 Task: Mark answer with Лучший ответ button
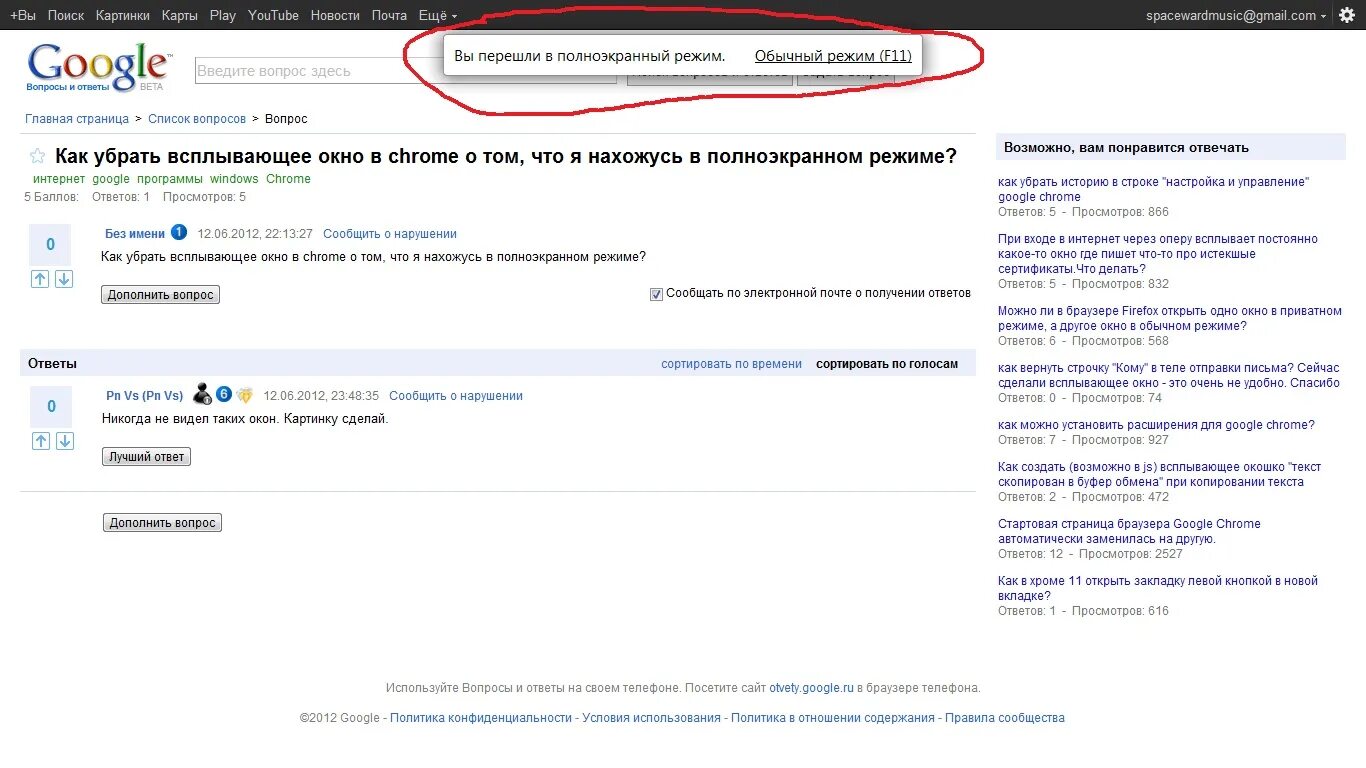pyautogui.click(x=146, y=457)
